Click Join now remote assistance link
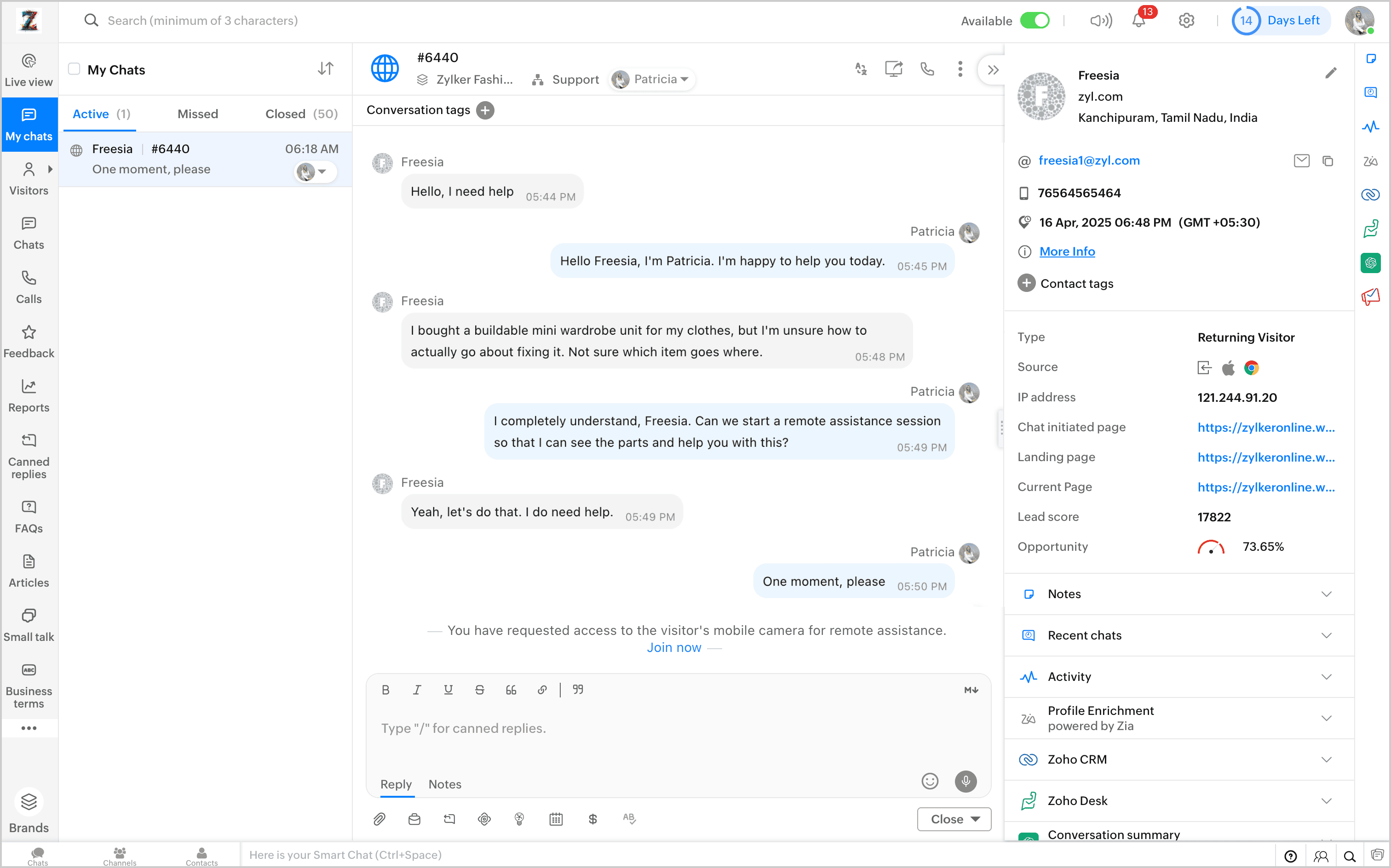This screenshot has width=1391, height=868. [x=674, y=648]
